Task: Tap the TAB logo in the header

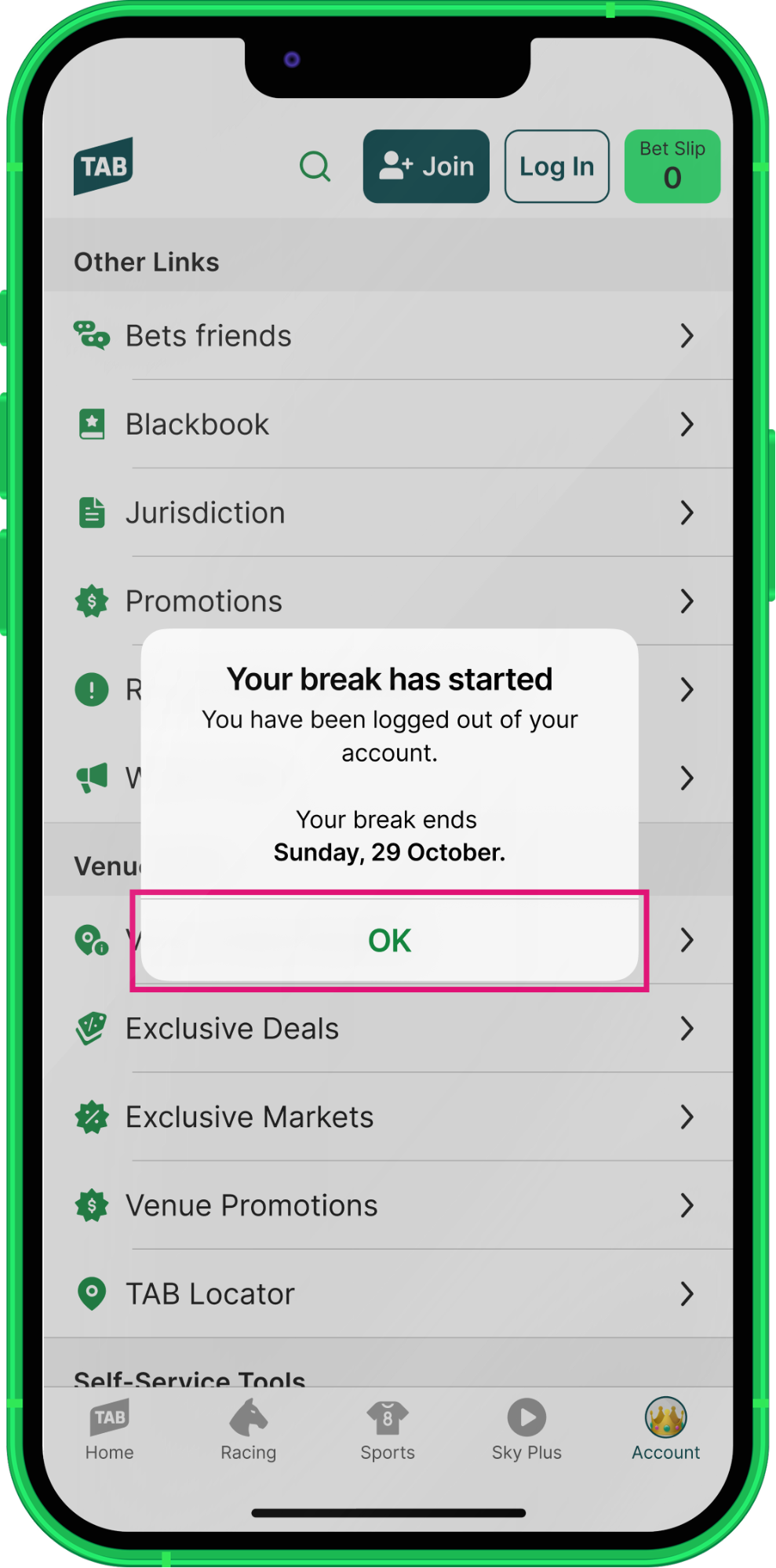Action: (103, 166)
